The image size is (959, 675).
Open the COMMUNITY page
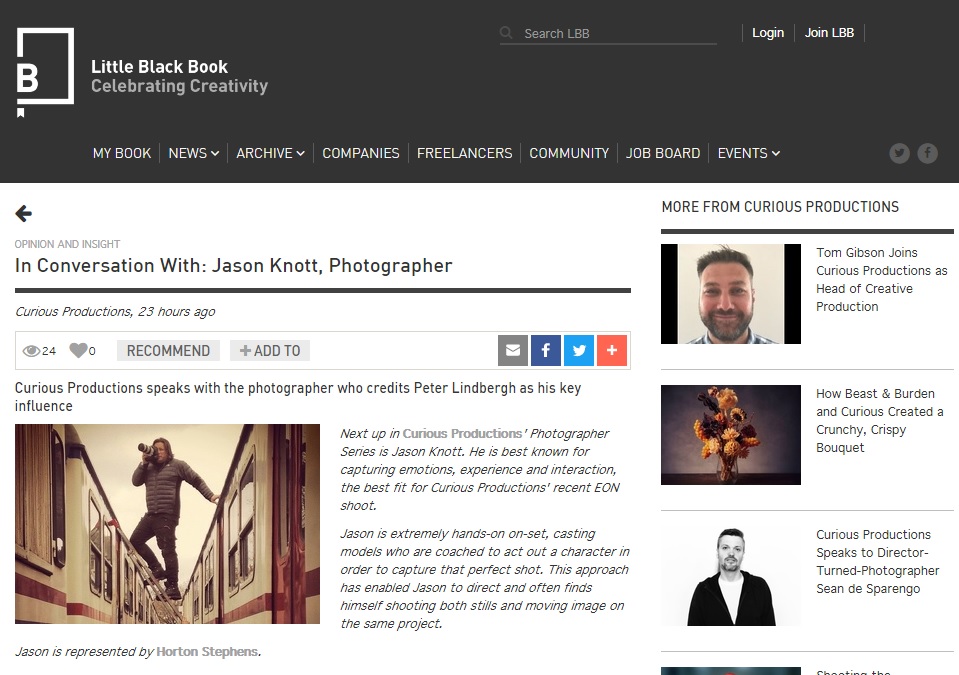tap(569, 153)
